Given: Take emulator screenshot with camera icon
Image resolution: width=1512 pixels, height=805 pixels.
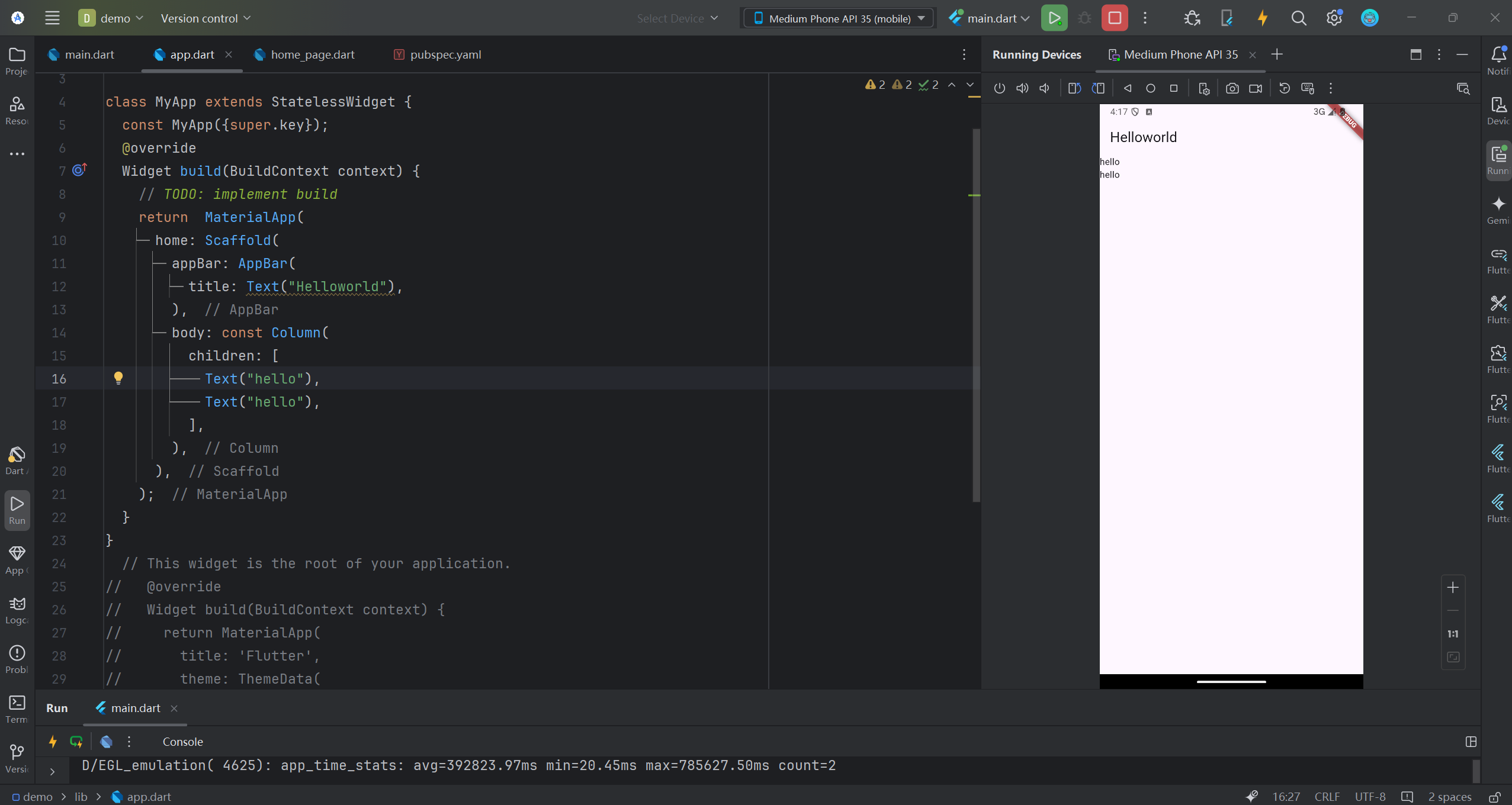Looking at the screenshot, I should pos(1232,88).
